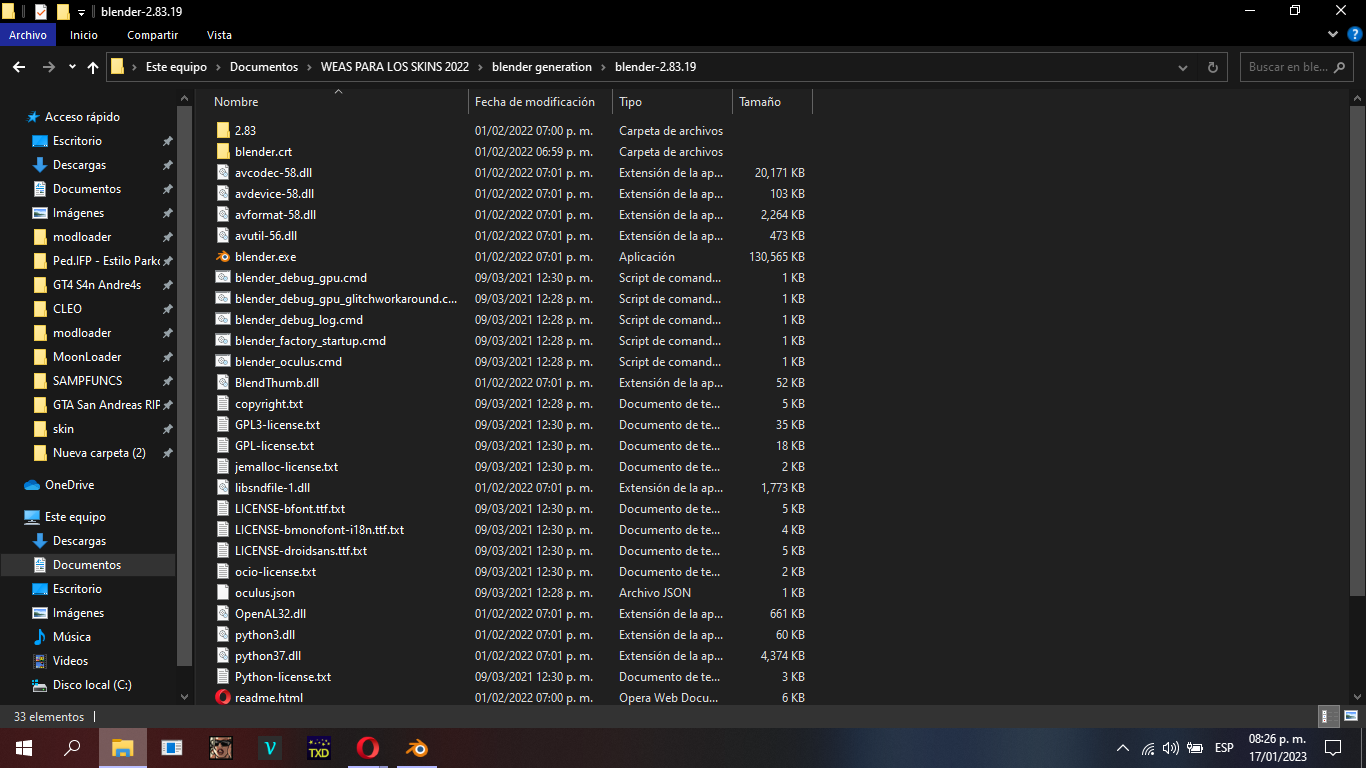Sort files by the Tipo column header

tap(672, 102)
